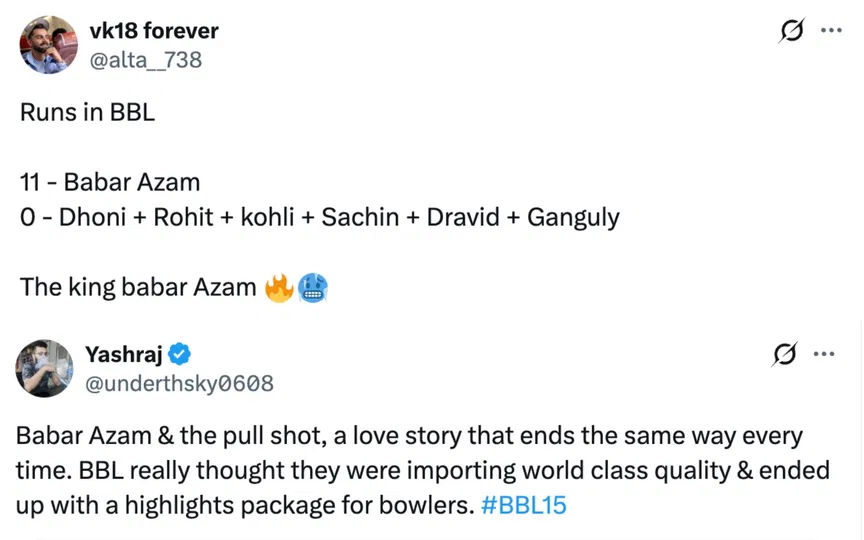Open Yashraj's profile picture

45,368
